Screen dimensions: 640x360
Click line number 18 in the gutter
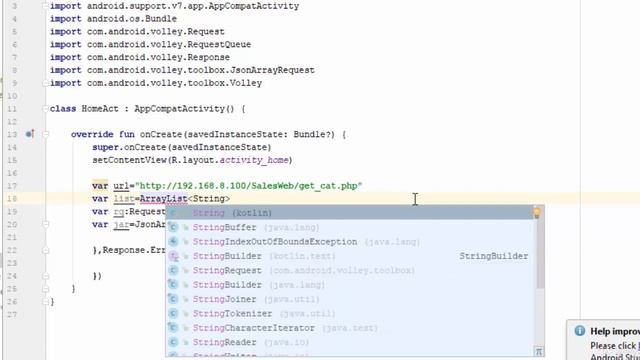point(12,199)
